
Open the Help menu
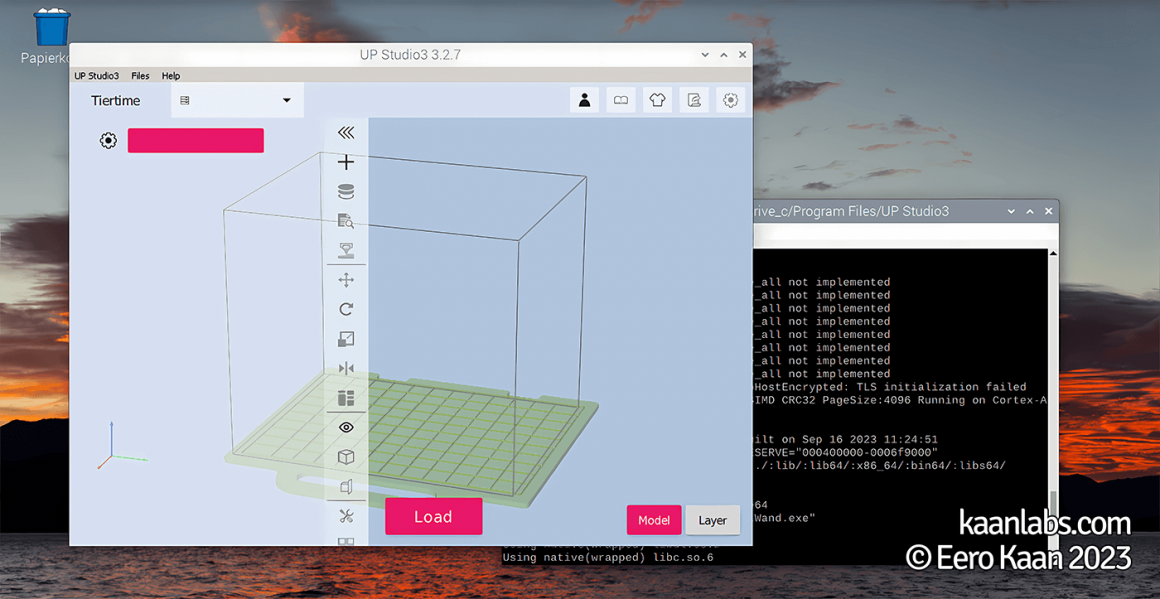(x=171, y=76)
